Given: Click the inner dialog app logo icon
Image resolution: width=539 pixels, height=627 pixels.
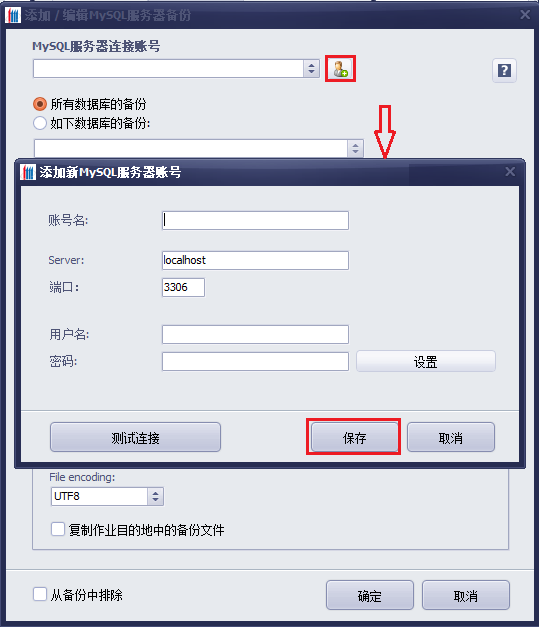Looking at the screenshot, I should (28, 172).
